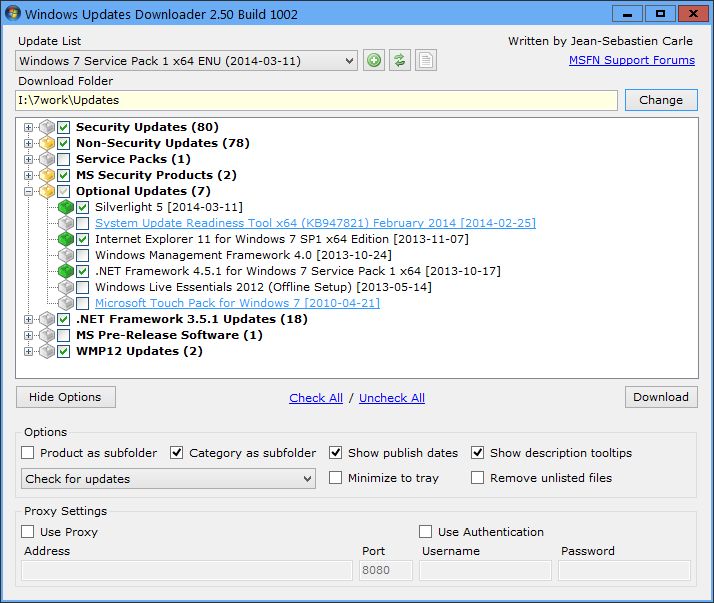Click the yellow cube beside MS Security Products

tap(47, 175)
